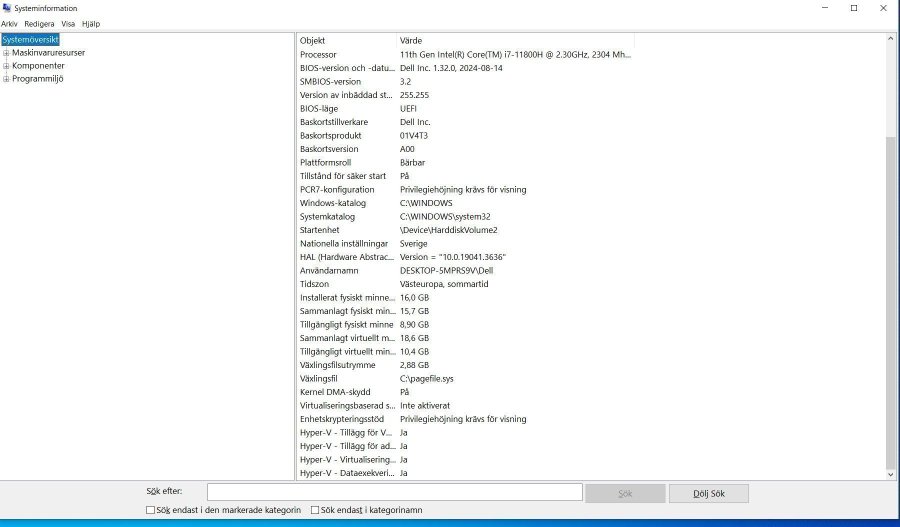Click the scrollbar down arrow in details pane
This screenshot has width=900, height=527.
click(x=890, y=474)
